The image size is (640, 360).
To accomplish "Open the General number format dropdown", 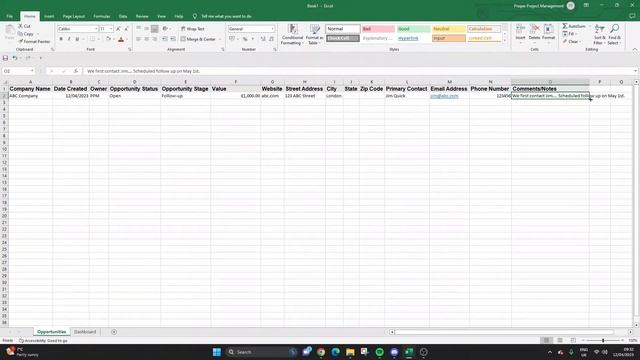I will click(272, 29).
